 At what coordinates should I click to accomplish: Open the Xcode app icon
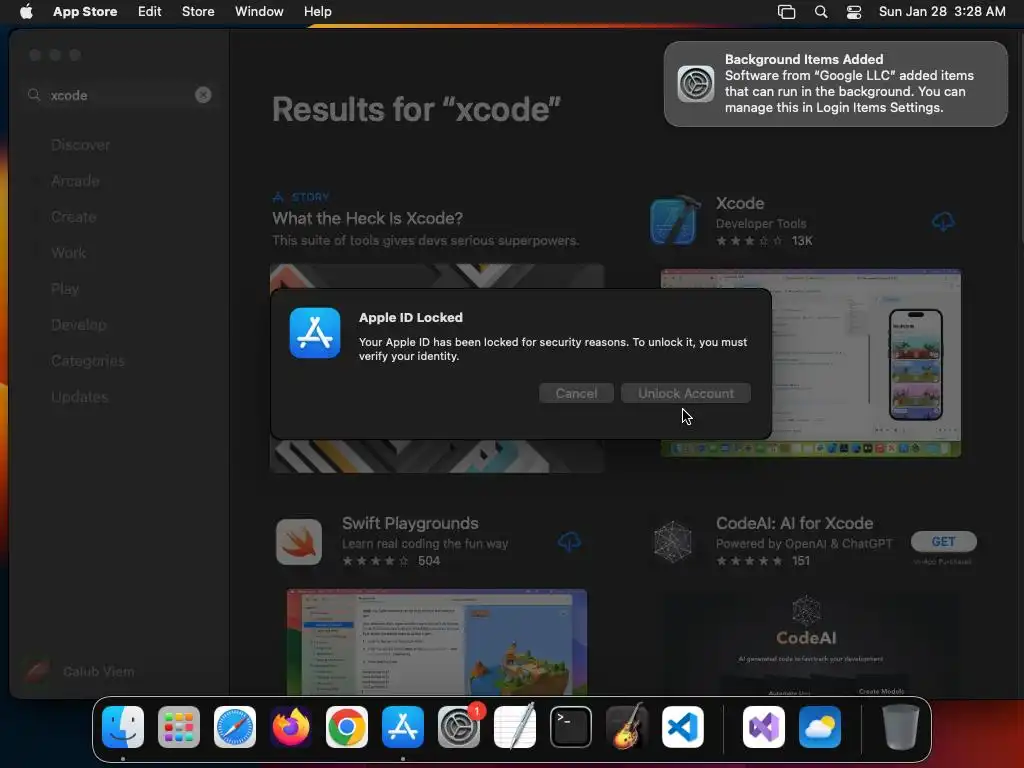click(675, 221)
